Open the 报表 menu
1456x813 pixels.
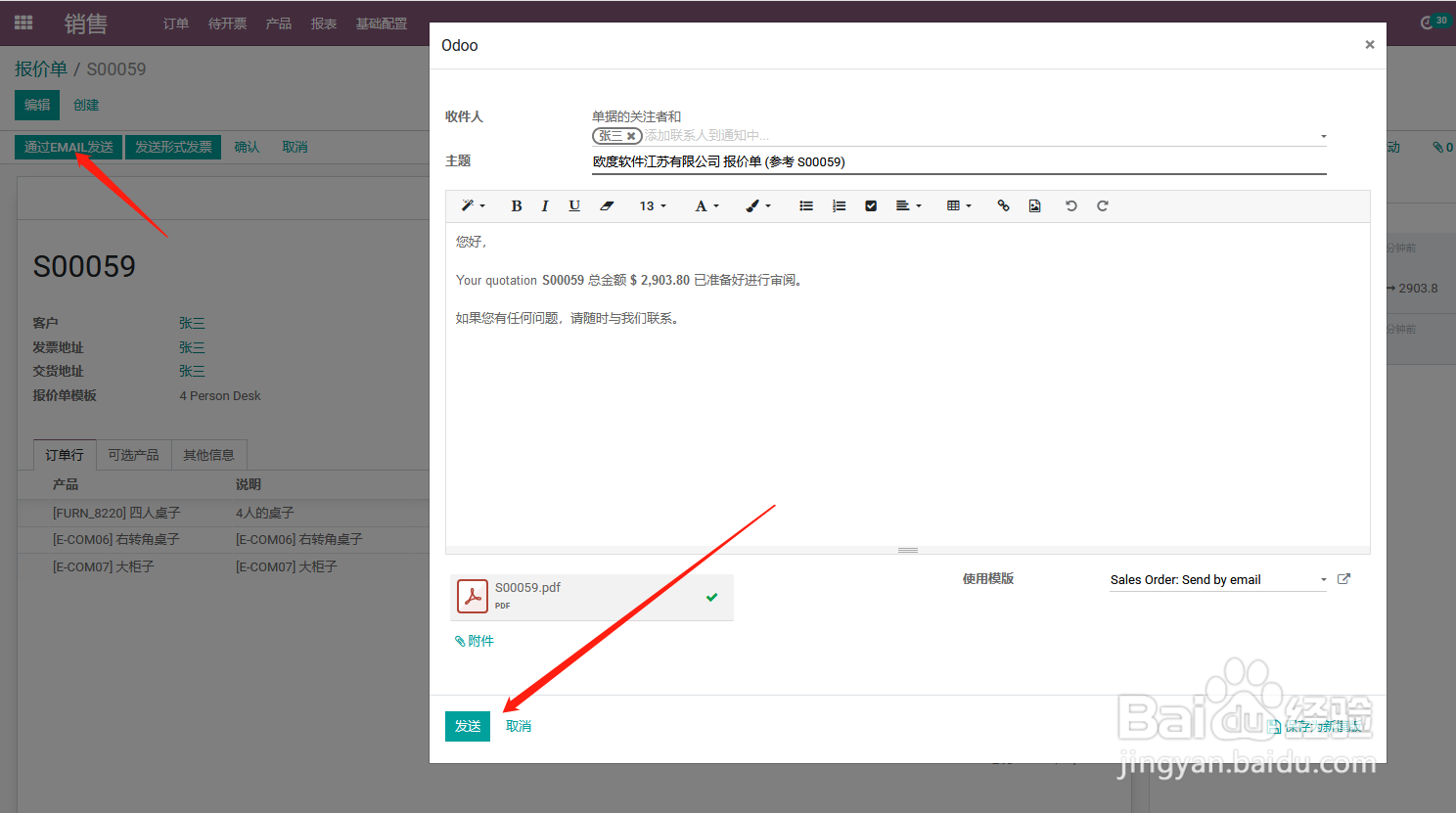coord(324,23)
